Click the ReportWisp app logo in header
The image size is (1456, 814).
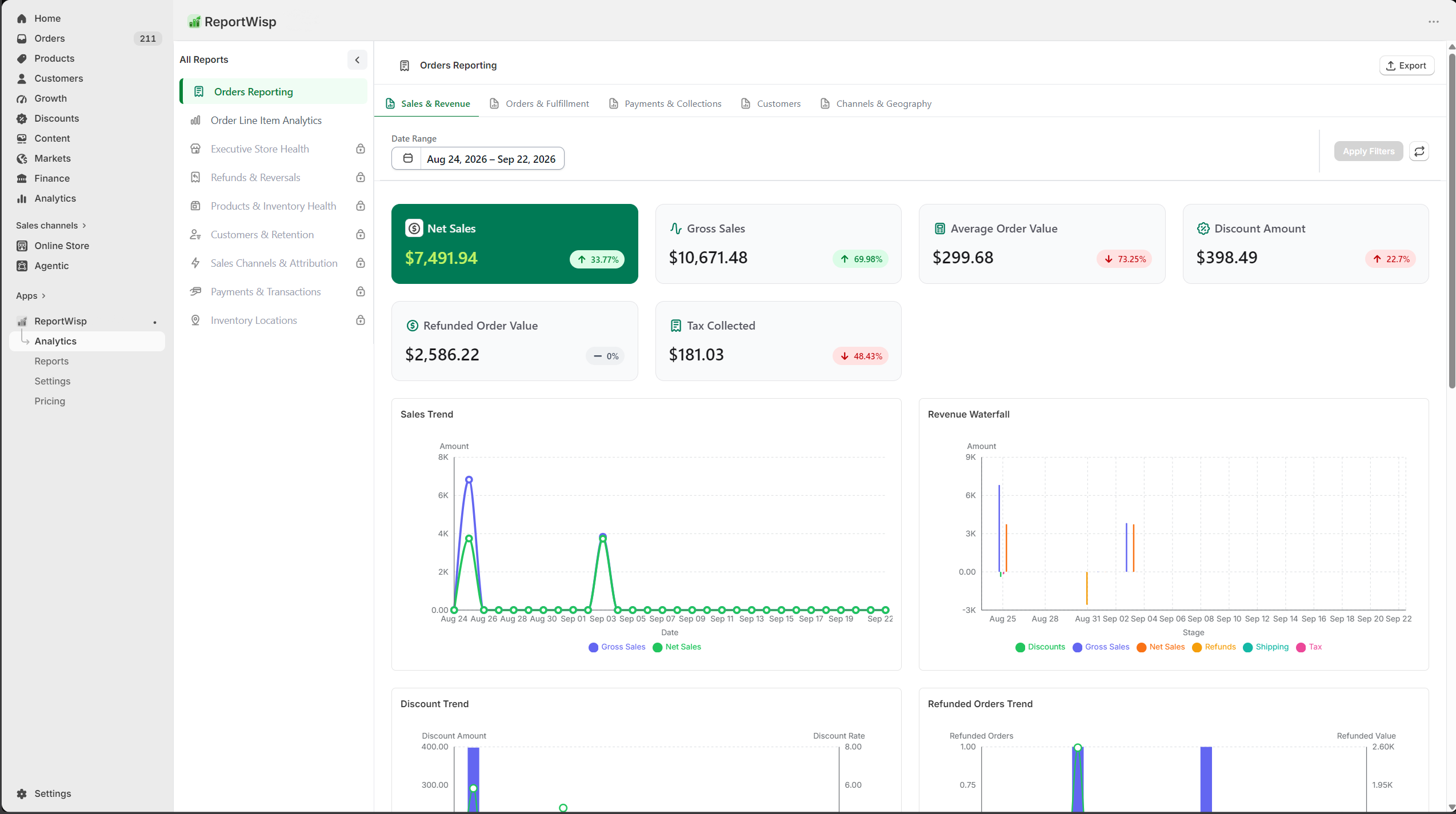click(x=194, y=22)
